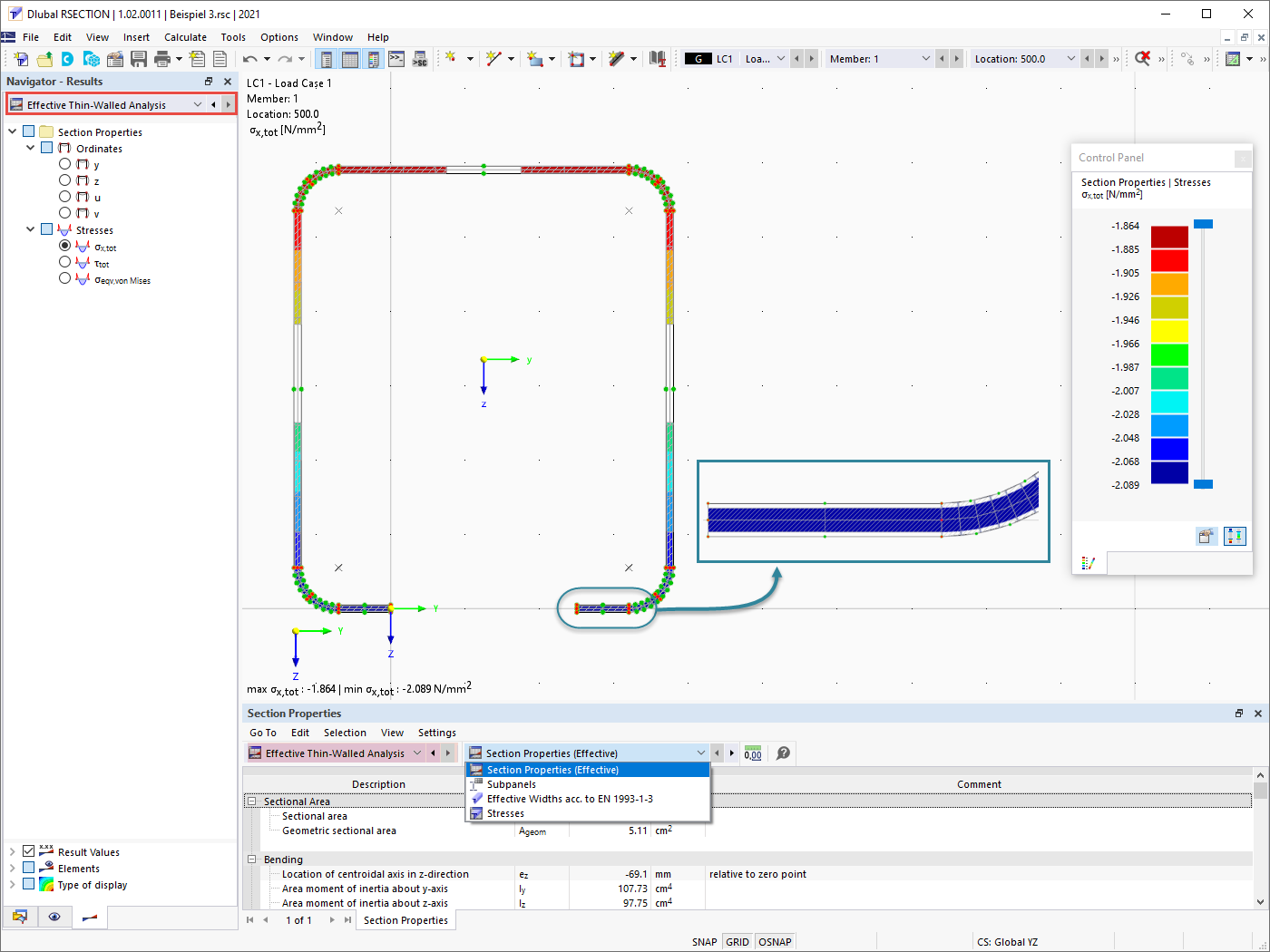Toggle GRID in status bar
This screenshot has width=1270, height=952.
click(738, 942)
